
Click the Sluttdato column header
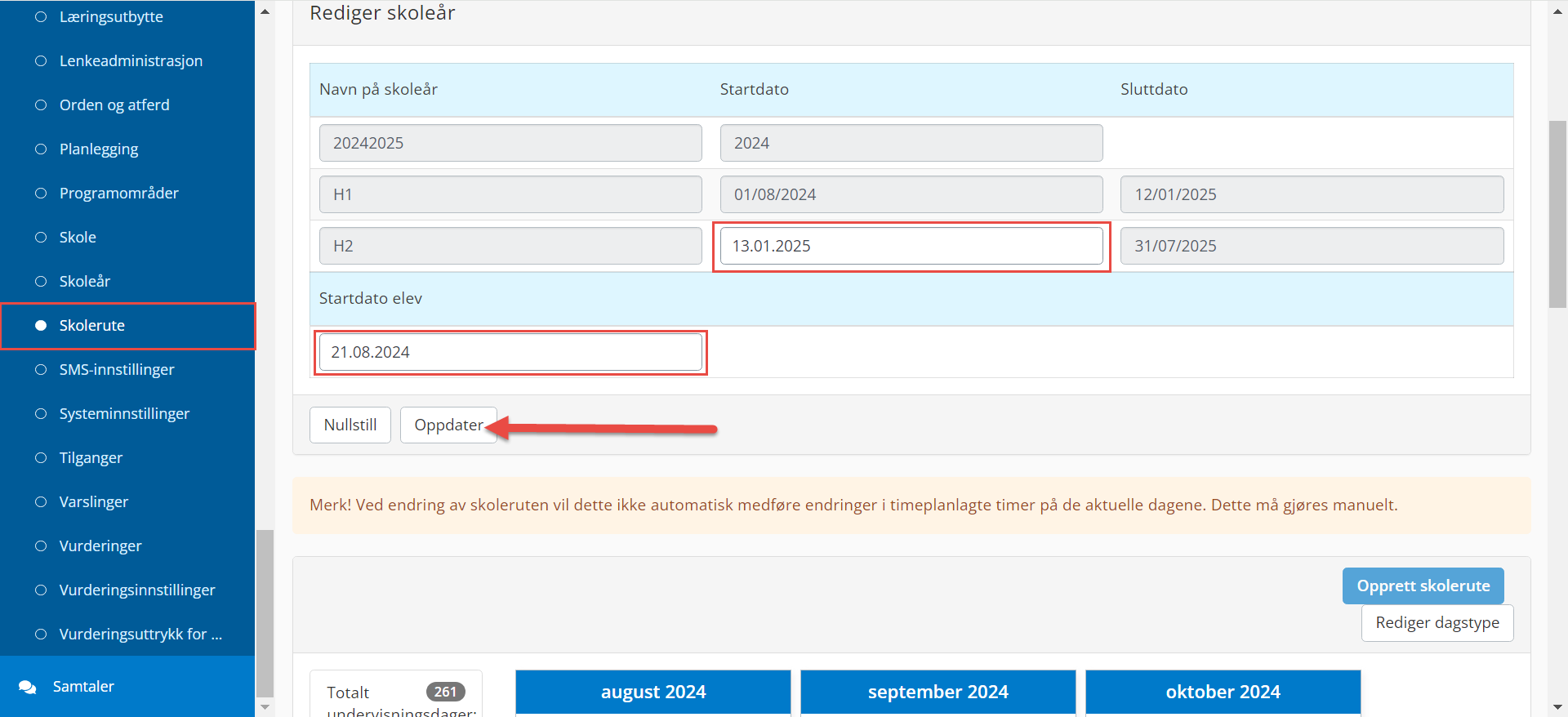click(1154, 89)
